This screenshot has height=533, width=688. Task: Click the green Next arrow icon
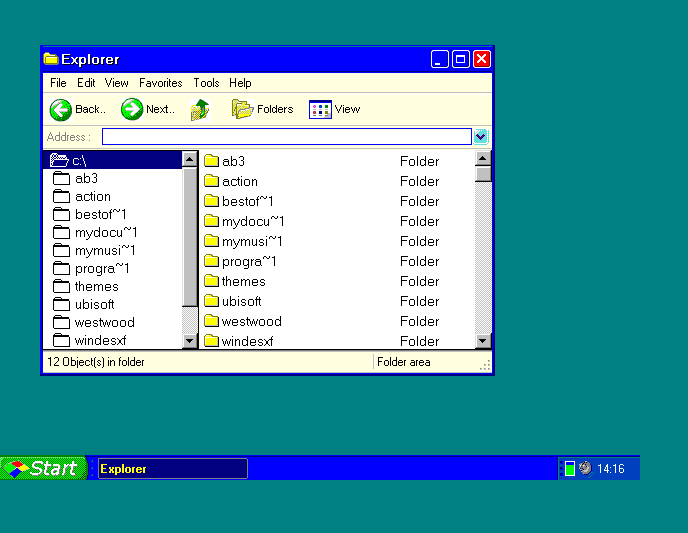pyautogui.click(x=132, y=109)
